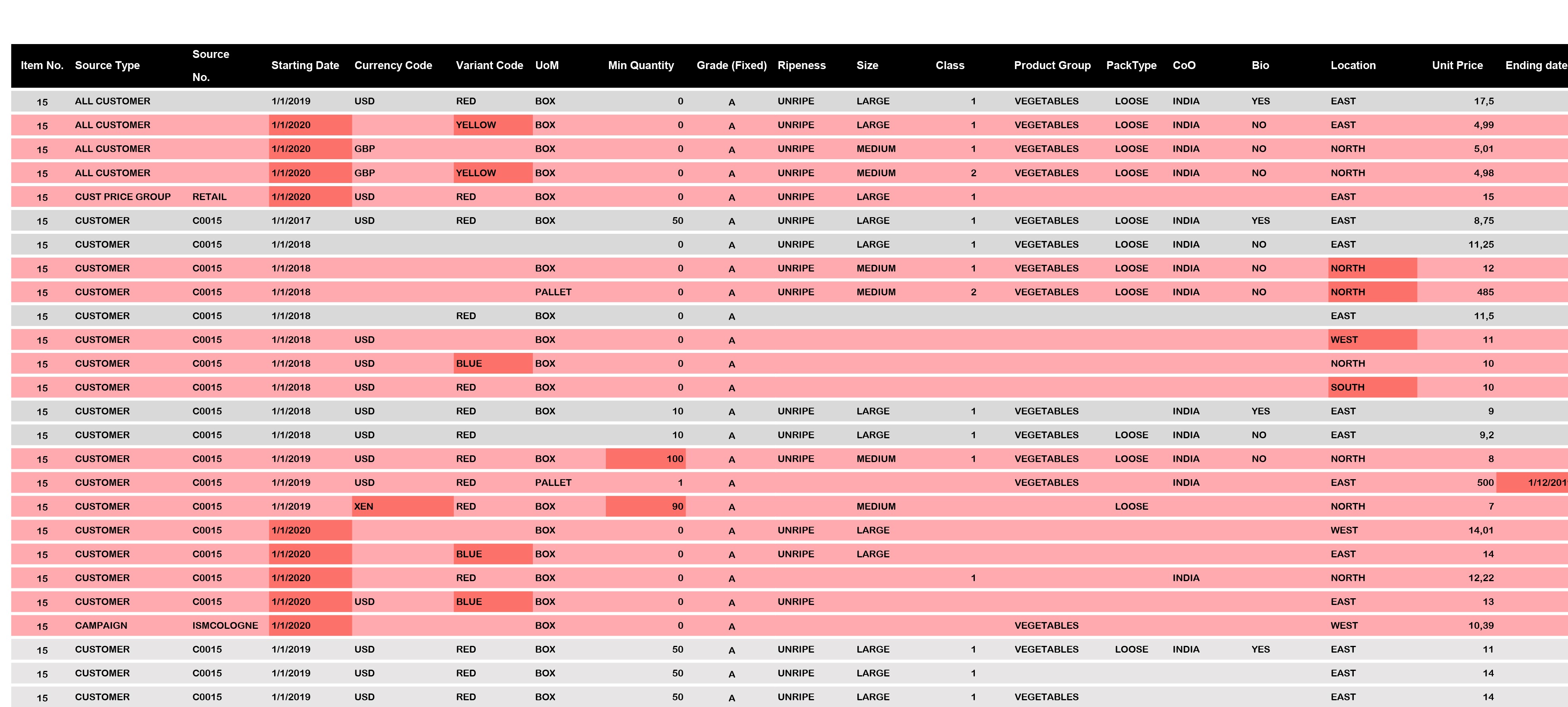Click the Location column header
The image size is (1568, 707).
click(x=1353, y=65)
